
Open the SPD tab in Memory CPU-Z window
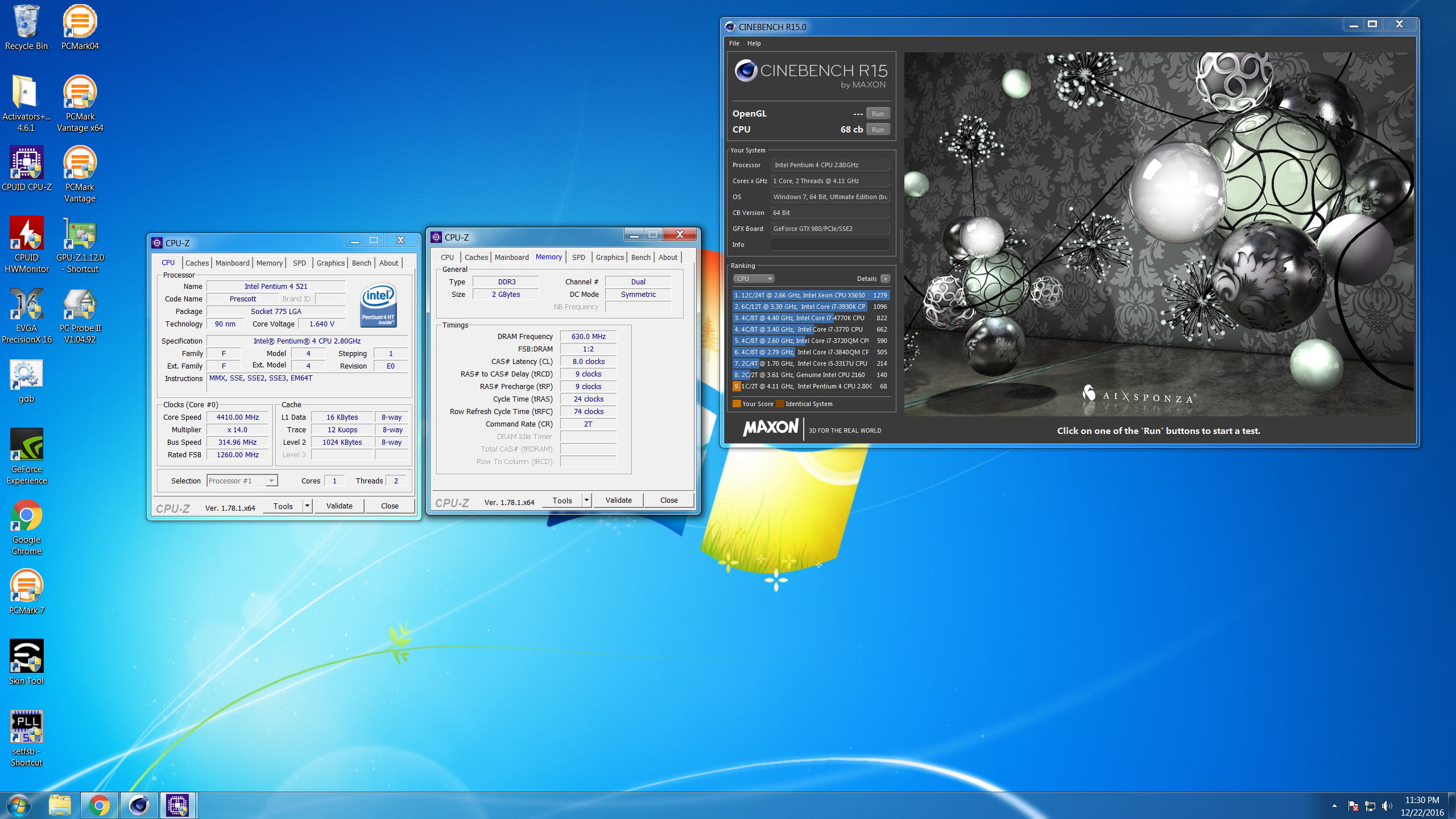coord(578,257)
